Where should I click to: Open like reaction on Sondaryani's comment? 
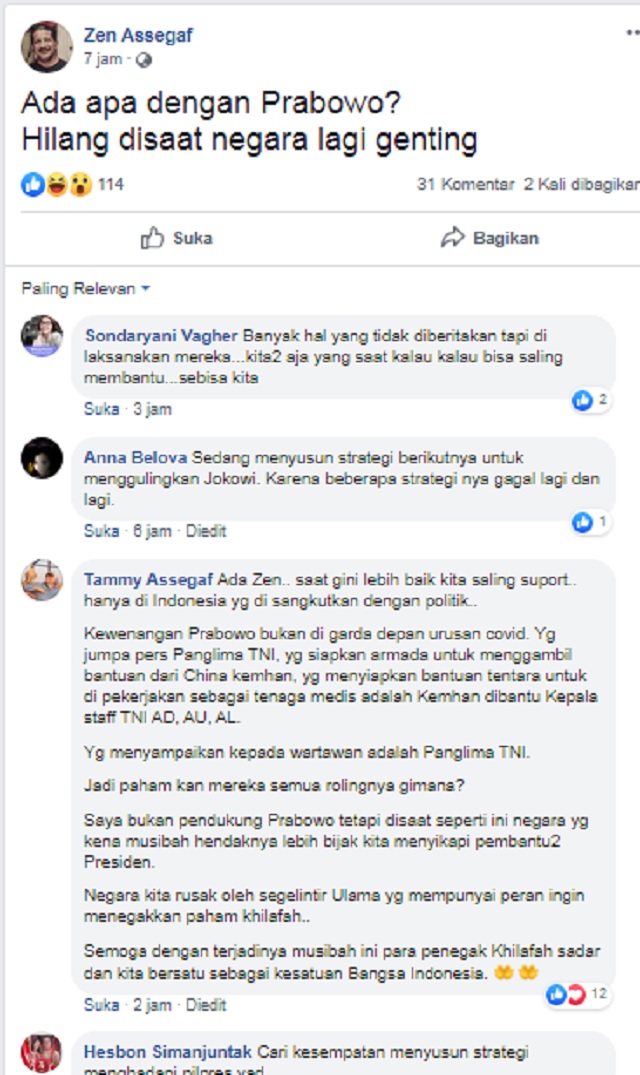tap(590, 400)
